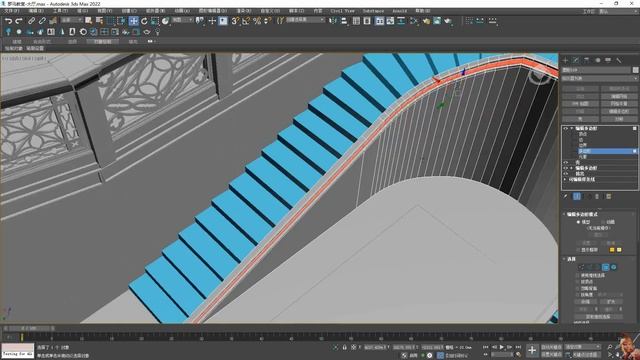Choose the rectangular selection region icon

coord(111,20)
